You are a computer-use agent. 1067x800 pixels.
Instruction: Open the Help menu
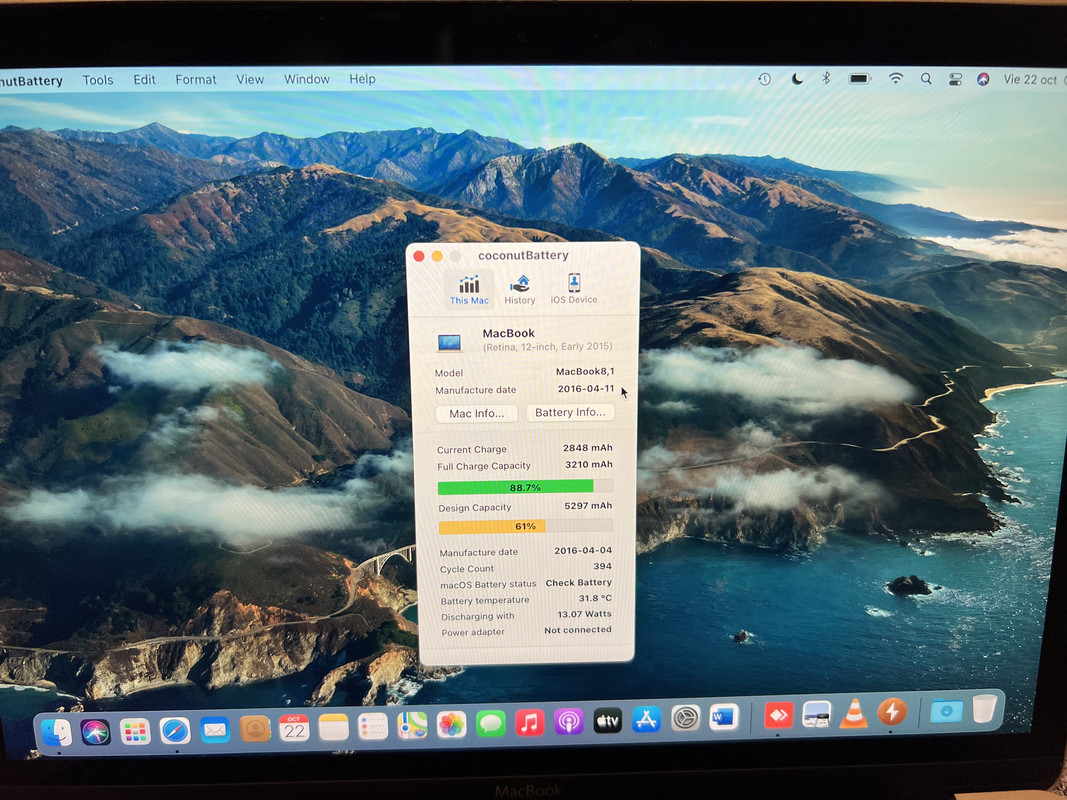click(363, 79)
